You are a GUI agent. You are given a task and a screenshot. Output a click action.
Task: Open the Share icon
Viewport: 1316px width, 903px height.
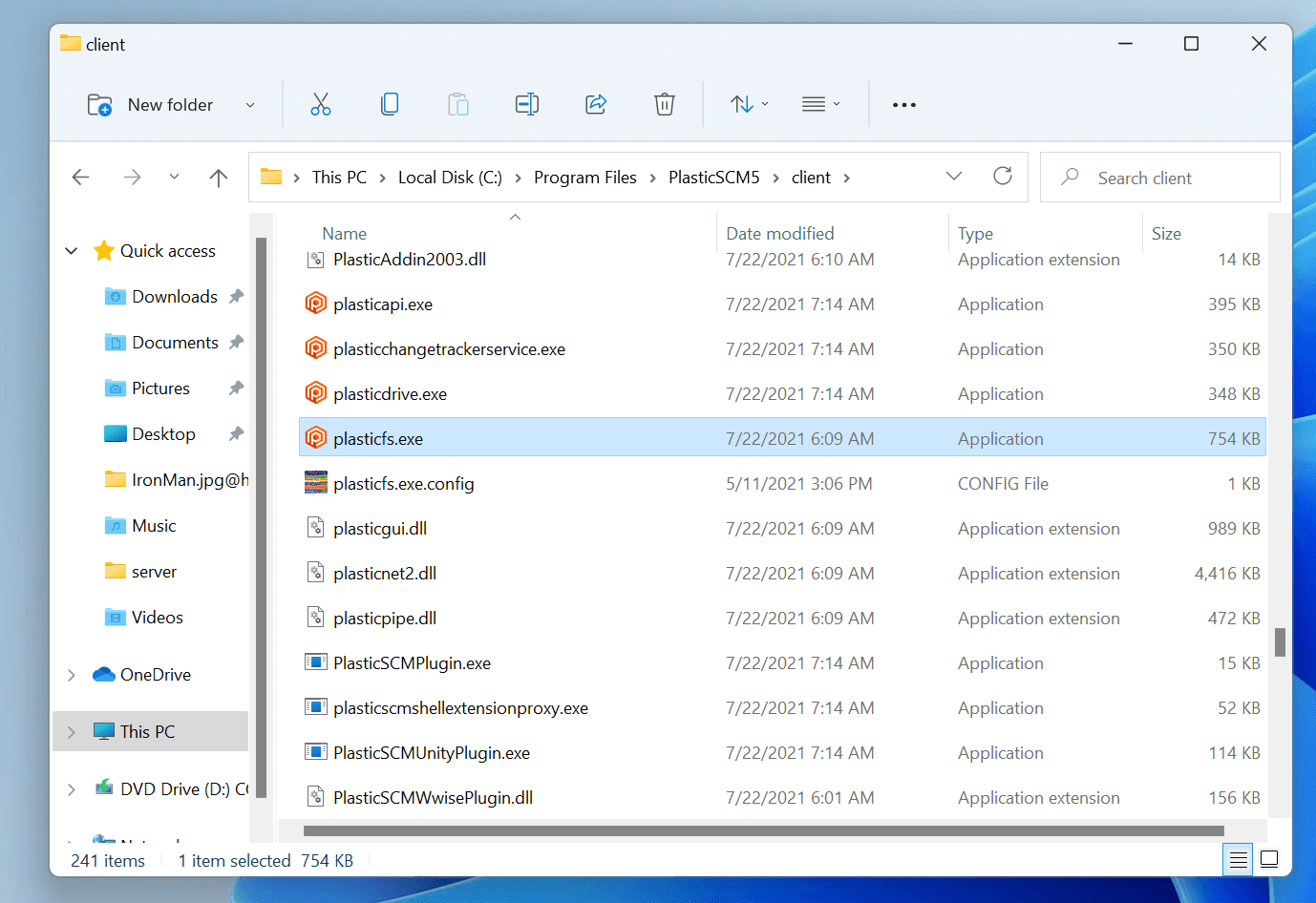(595, 104)
